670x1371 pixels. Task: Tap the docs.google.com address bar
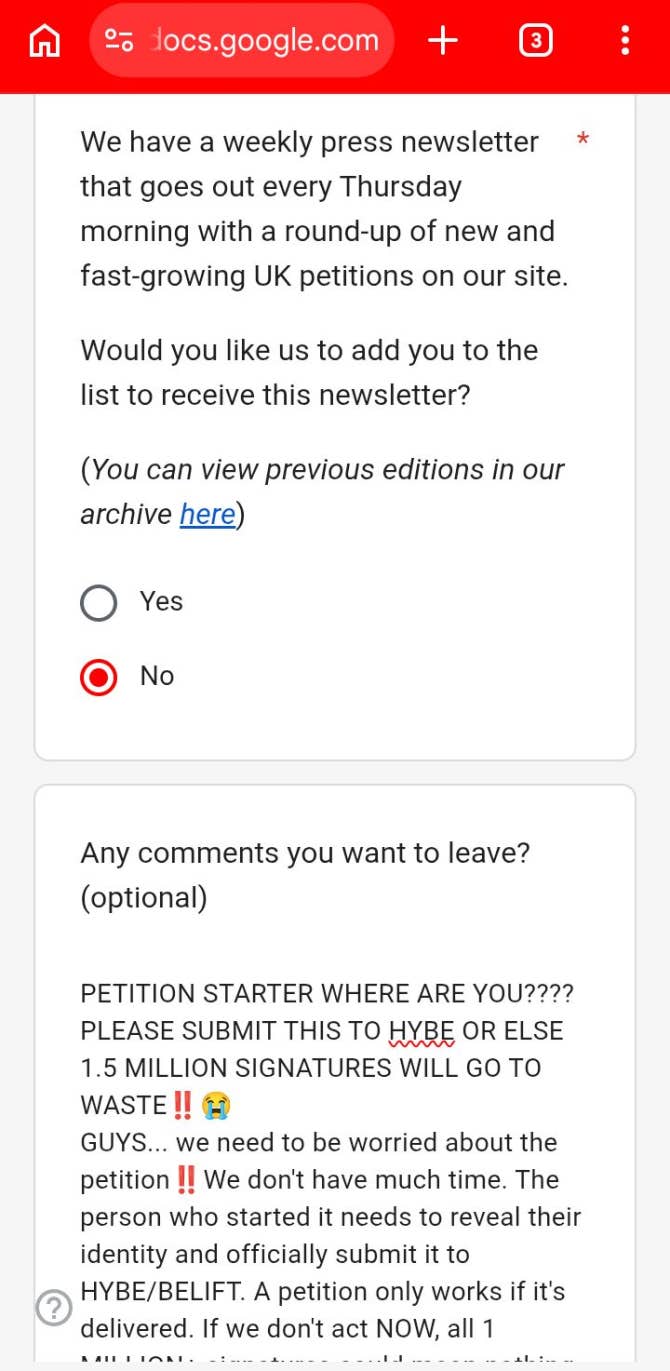[x=264, y=41]
